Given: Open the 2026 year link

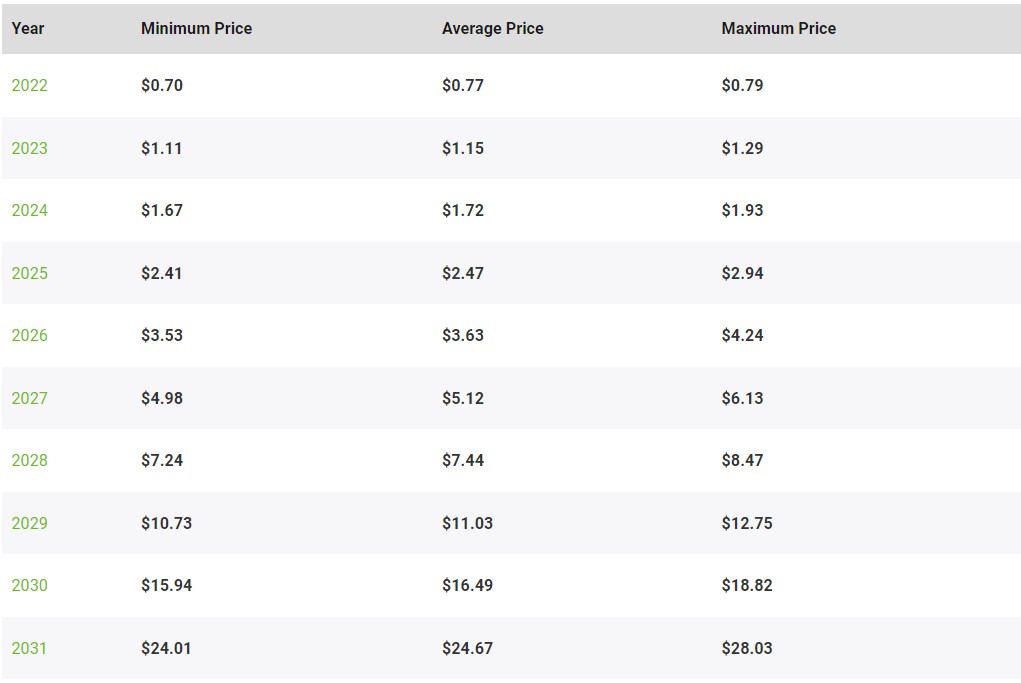Looking at the screenshot, I should pyautogui.click(x=29, y=335).
